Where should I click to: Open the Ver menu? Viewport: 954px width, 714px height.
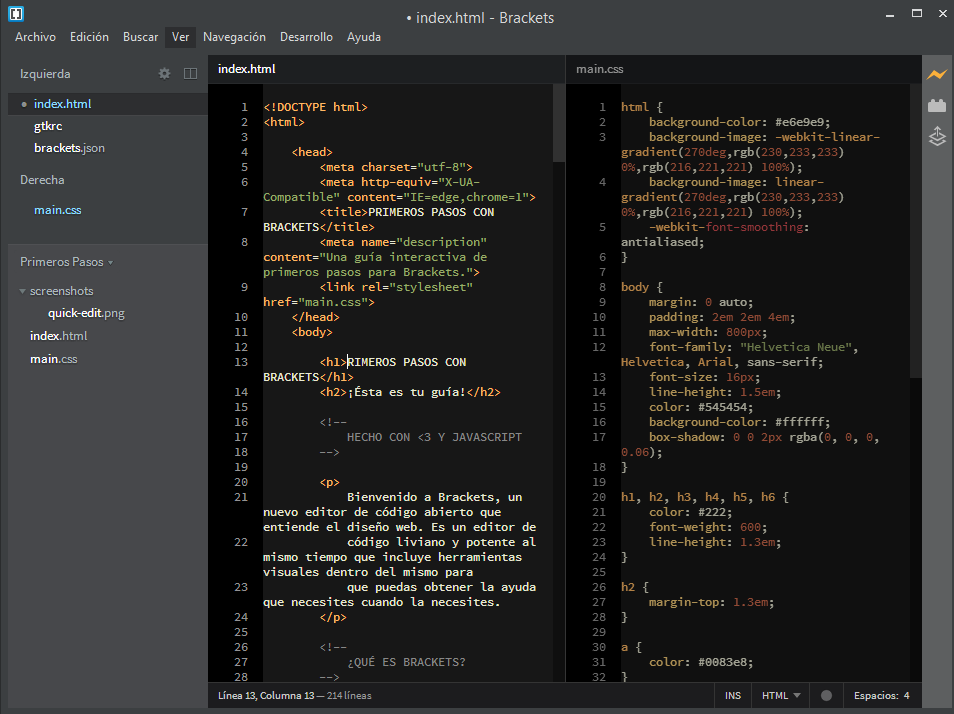click(180, 37)
